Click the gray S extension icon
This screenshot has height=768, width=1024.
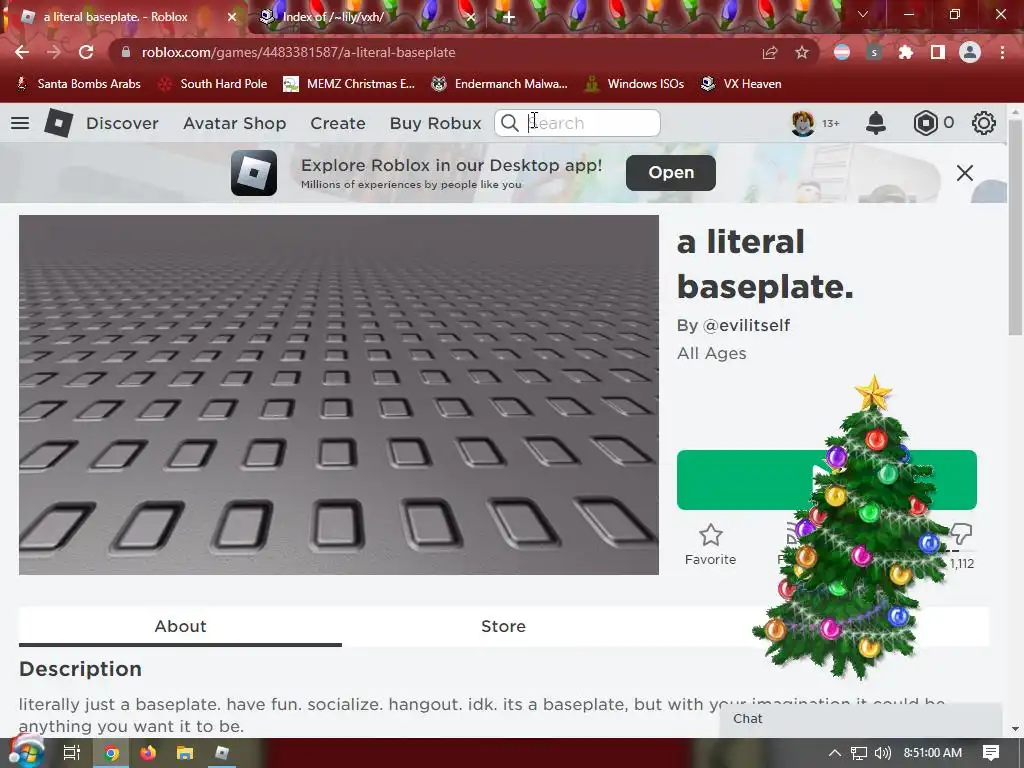click(874, 52)
